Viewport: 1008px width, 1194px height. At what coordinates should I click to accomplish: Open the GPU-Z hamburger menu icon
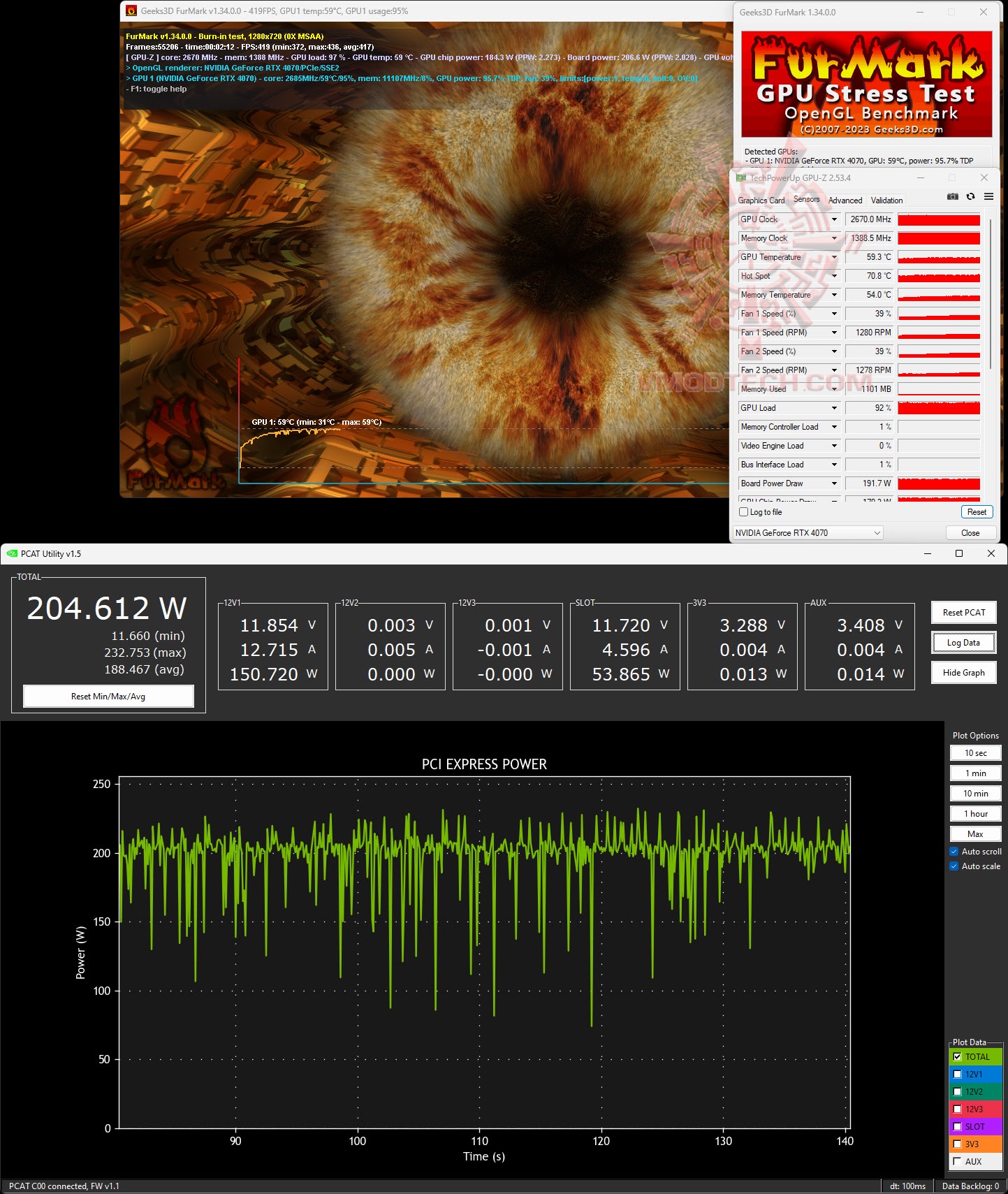coord(988,197)
